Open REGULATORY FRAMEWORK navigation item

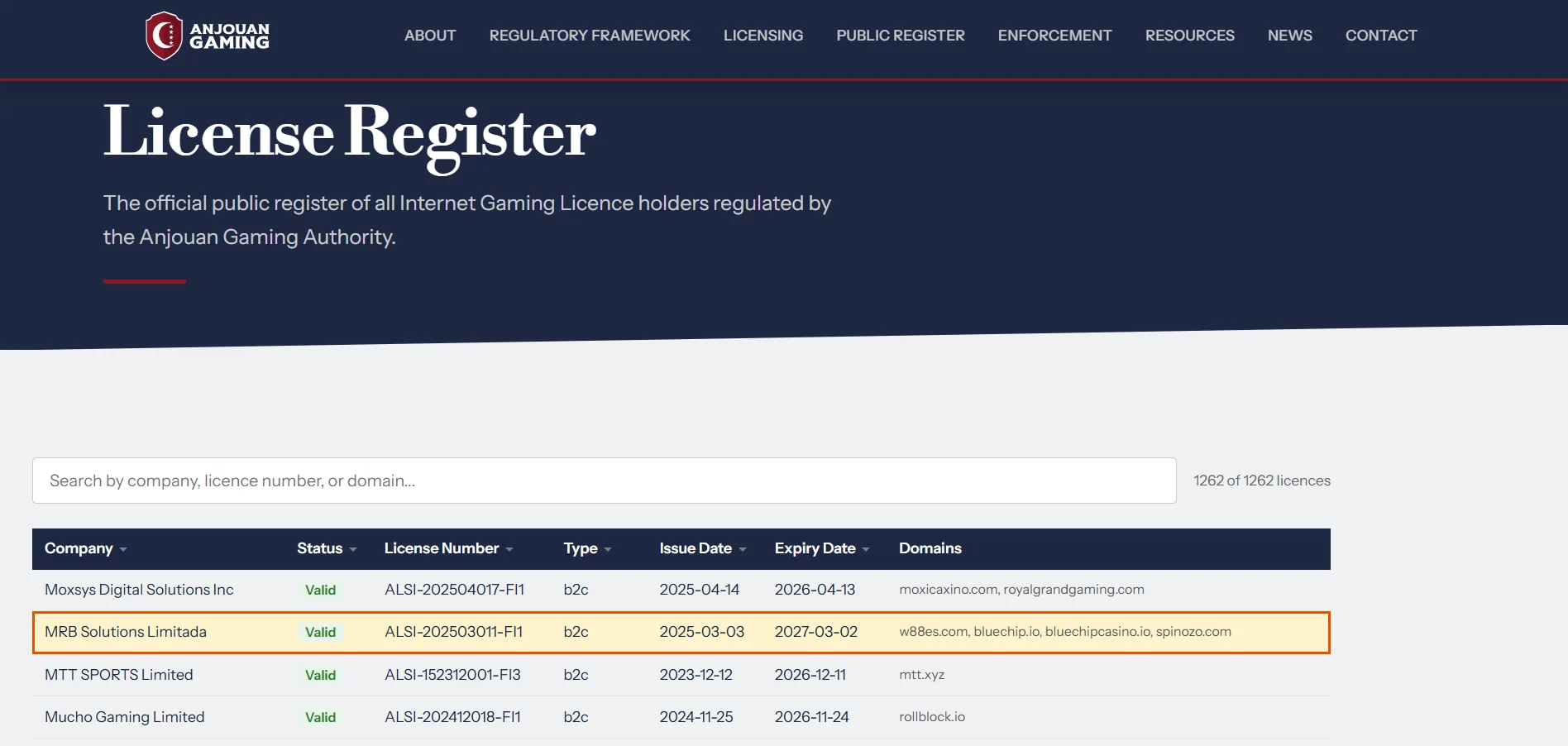click(x=590, y=36)
